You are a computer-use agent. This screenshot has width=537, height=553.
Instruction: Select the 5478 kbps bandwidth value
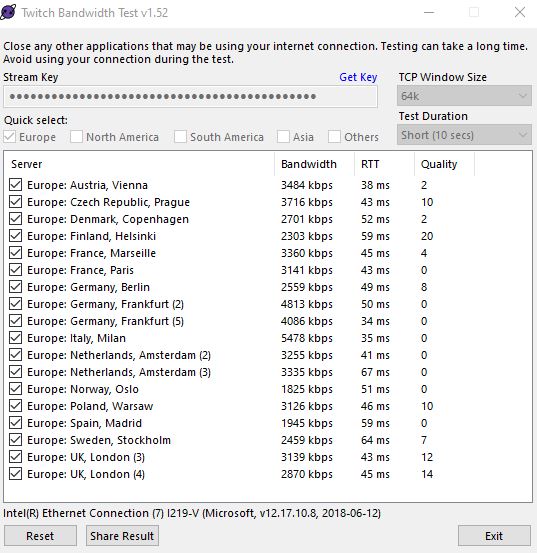tap(306, 338)
